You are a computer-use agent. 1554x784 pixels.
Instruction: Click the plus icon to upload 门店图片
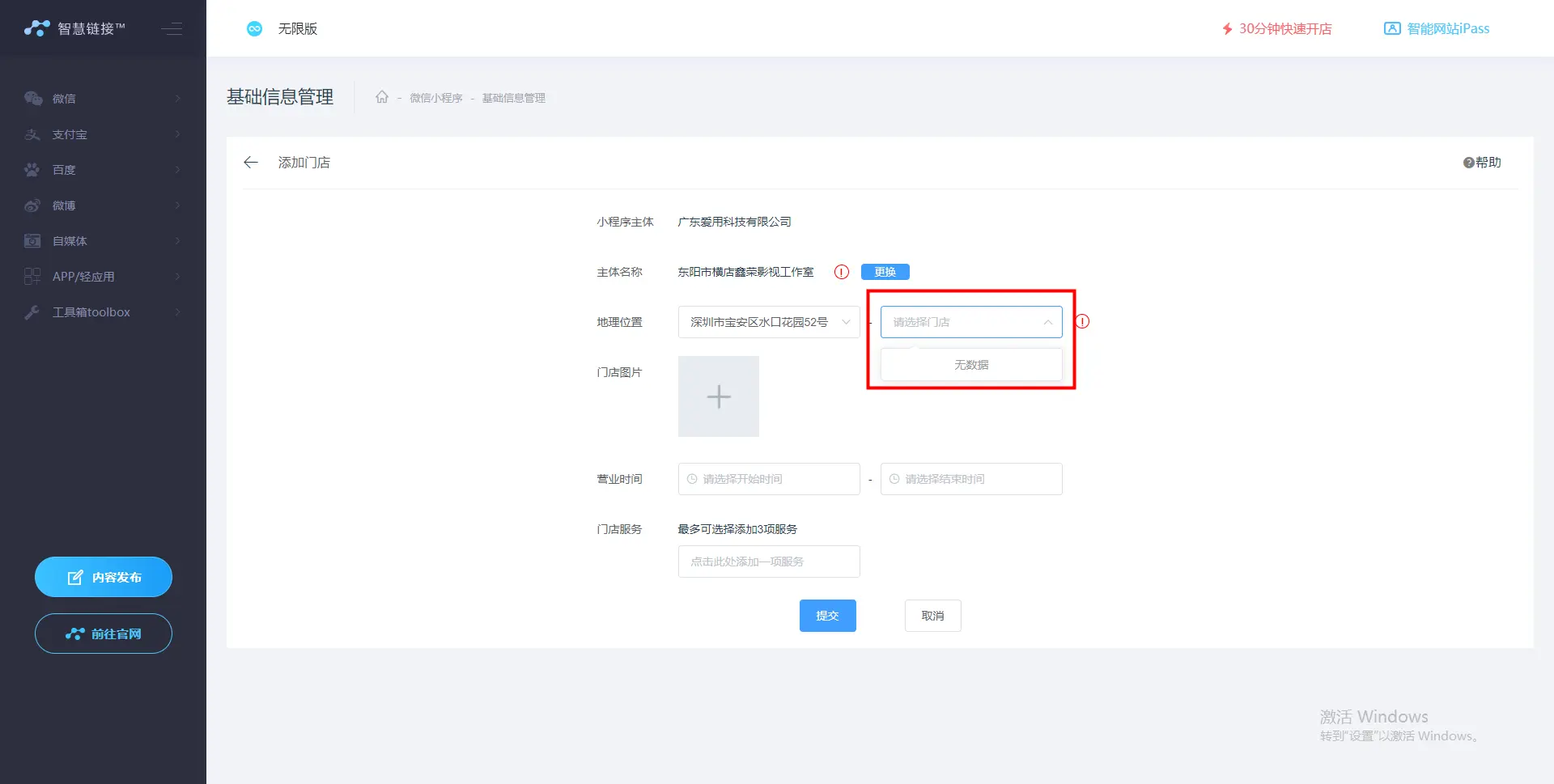pyautogui.click(x=719, y=396)
